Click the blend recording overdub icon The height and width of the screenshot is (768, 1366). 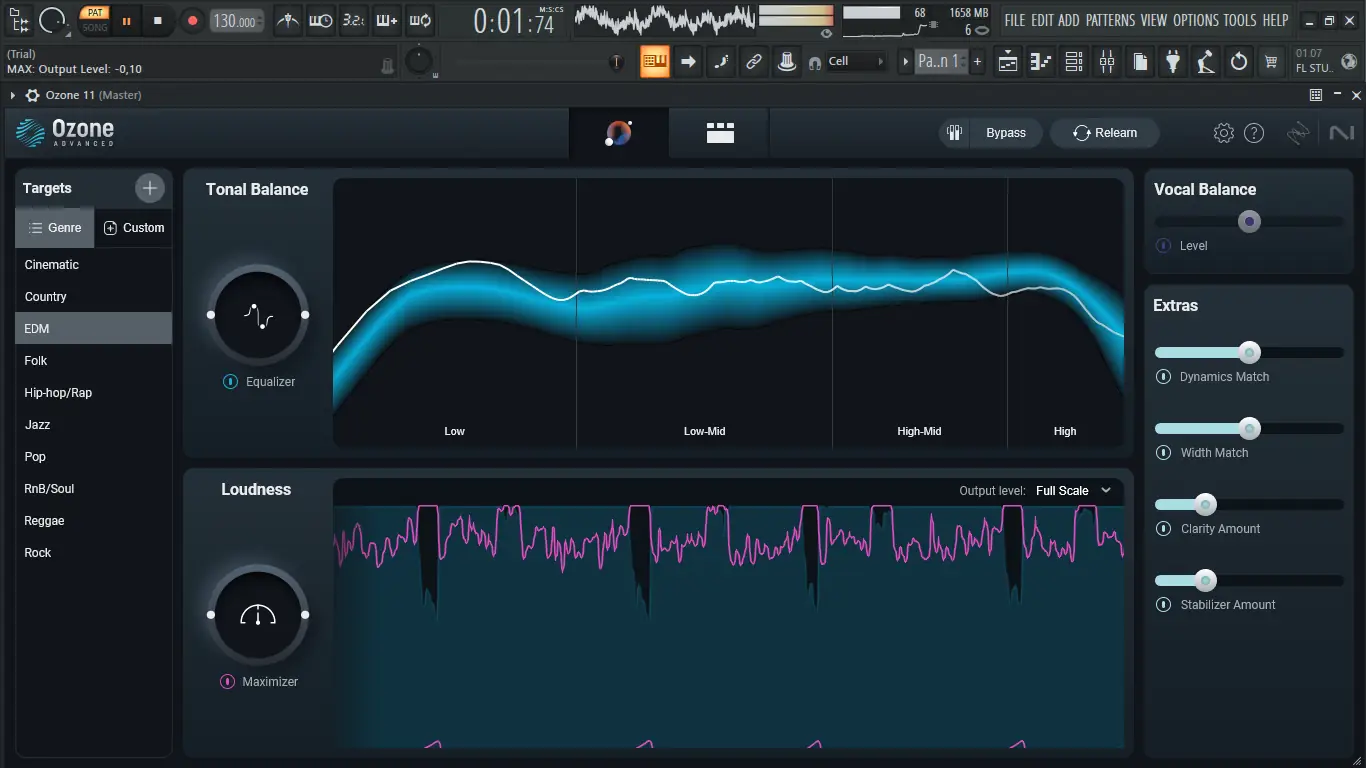tap(387, 20)
